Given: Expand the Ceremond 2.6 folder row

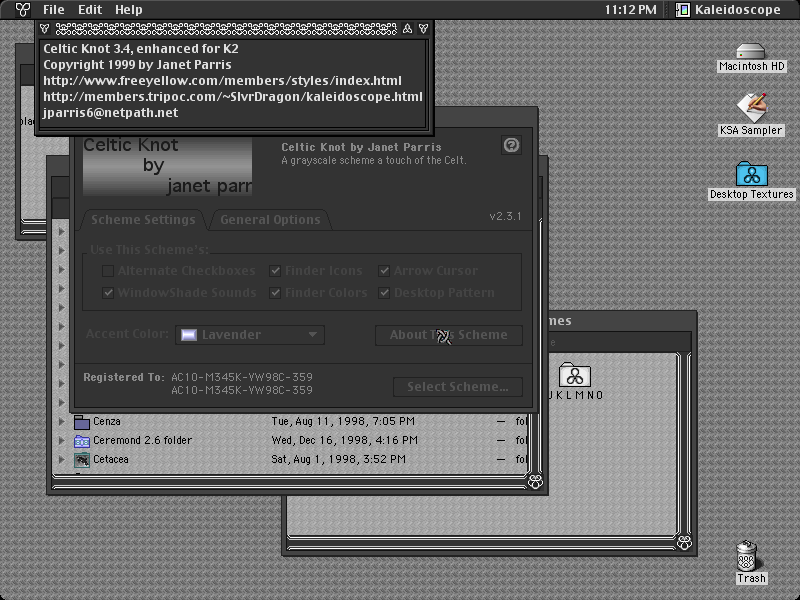Looking at the screenshot, I should 62,440.
